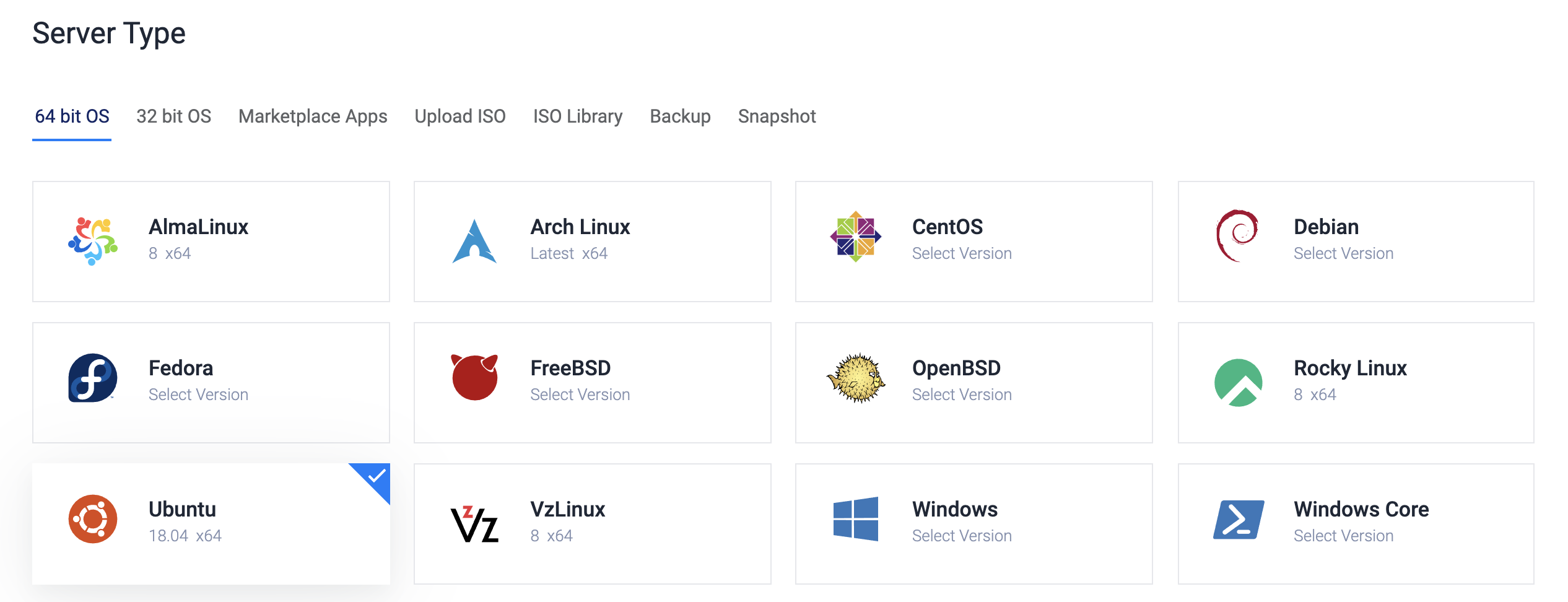Open CentOS Select Version dropdown
Viewport: 1568px width, 602px height.
(961, 253)
